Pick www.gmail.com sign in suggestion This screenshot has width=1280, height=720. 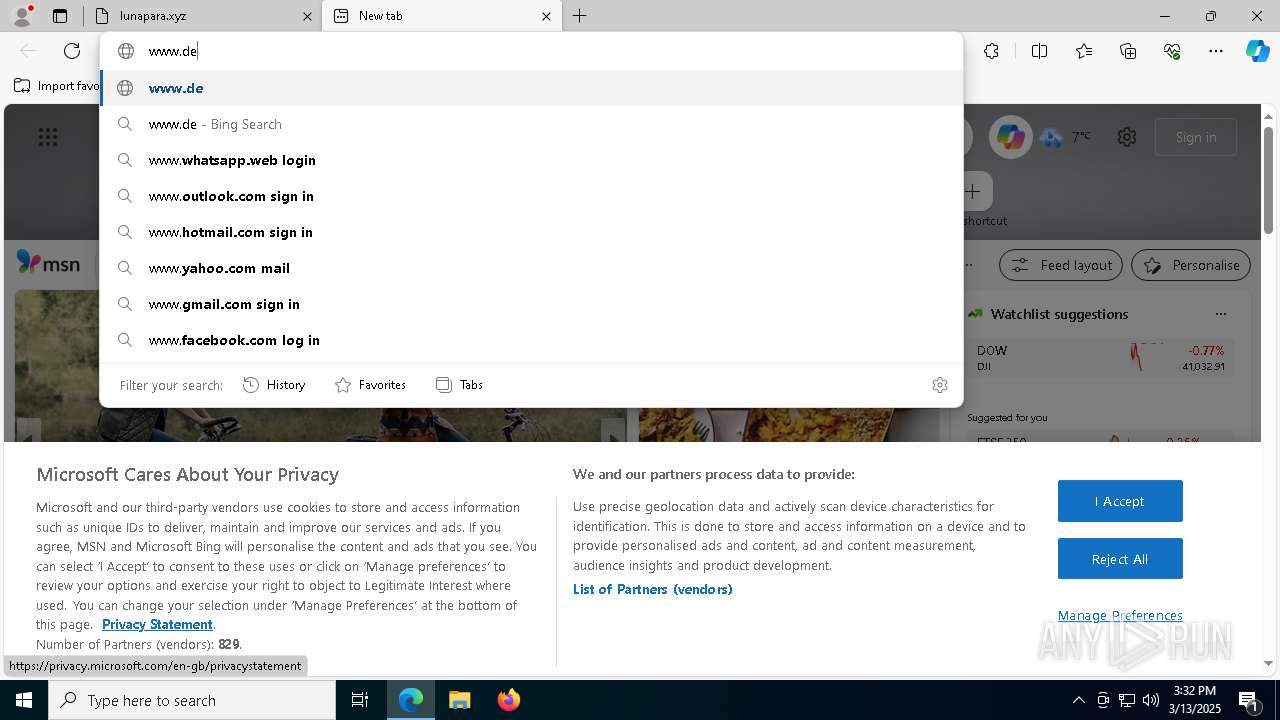[x=531, y=304]
